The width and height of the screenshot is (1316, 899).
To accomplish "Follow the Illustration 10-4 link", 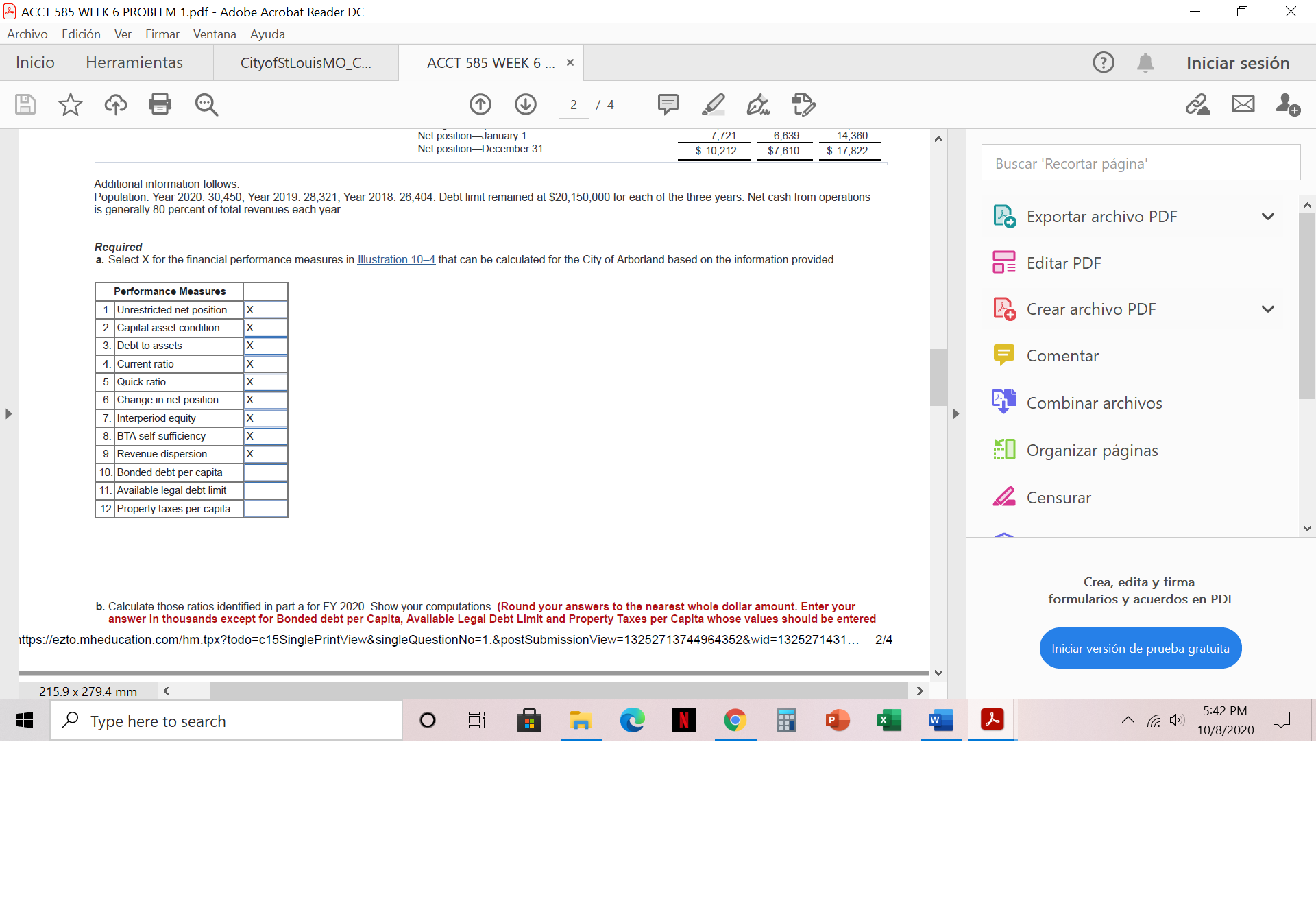I will tap(395, 259).
